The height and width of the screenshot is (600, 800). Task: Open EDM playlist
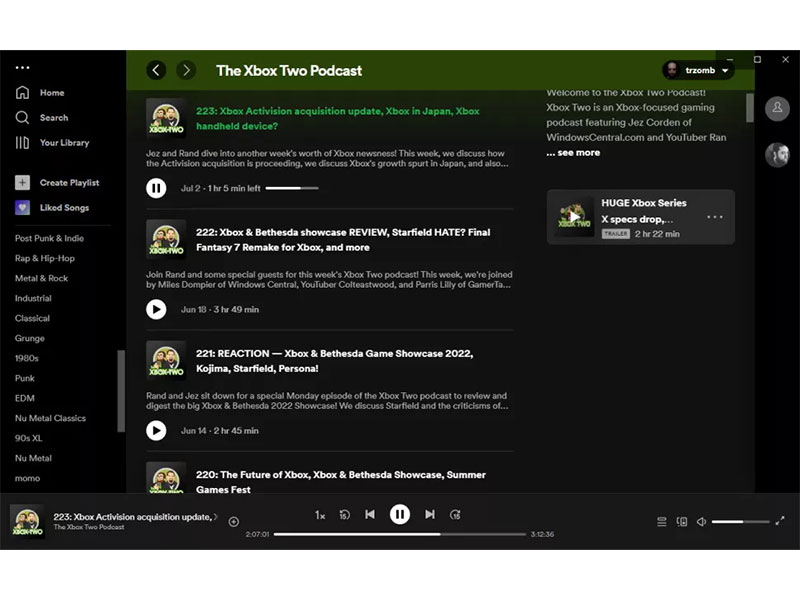[24, 398]
